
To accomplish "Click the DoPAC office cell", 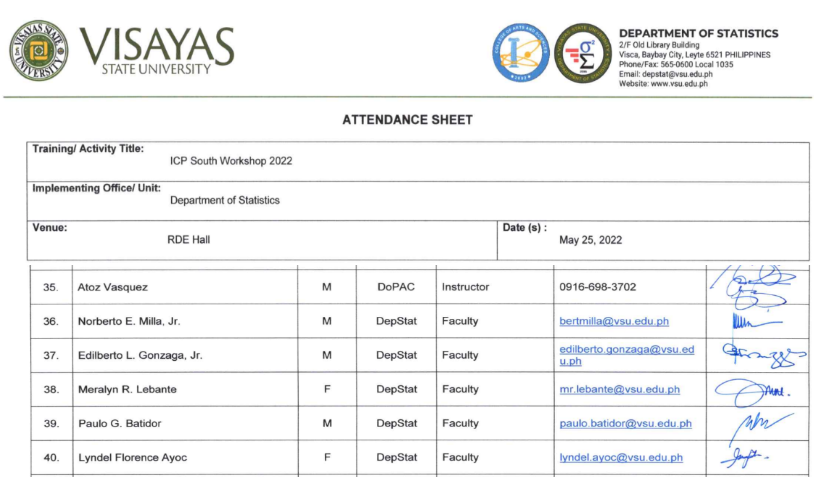I will [x=396, y=287].
